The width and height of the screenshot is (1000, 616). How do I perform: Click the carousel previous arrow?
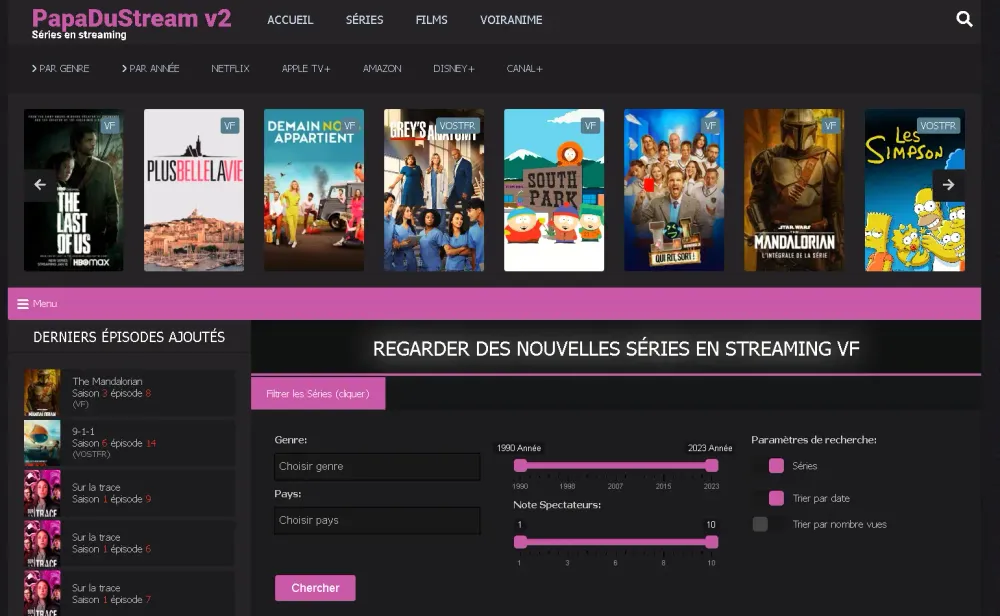[40, 185]
